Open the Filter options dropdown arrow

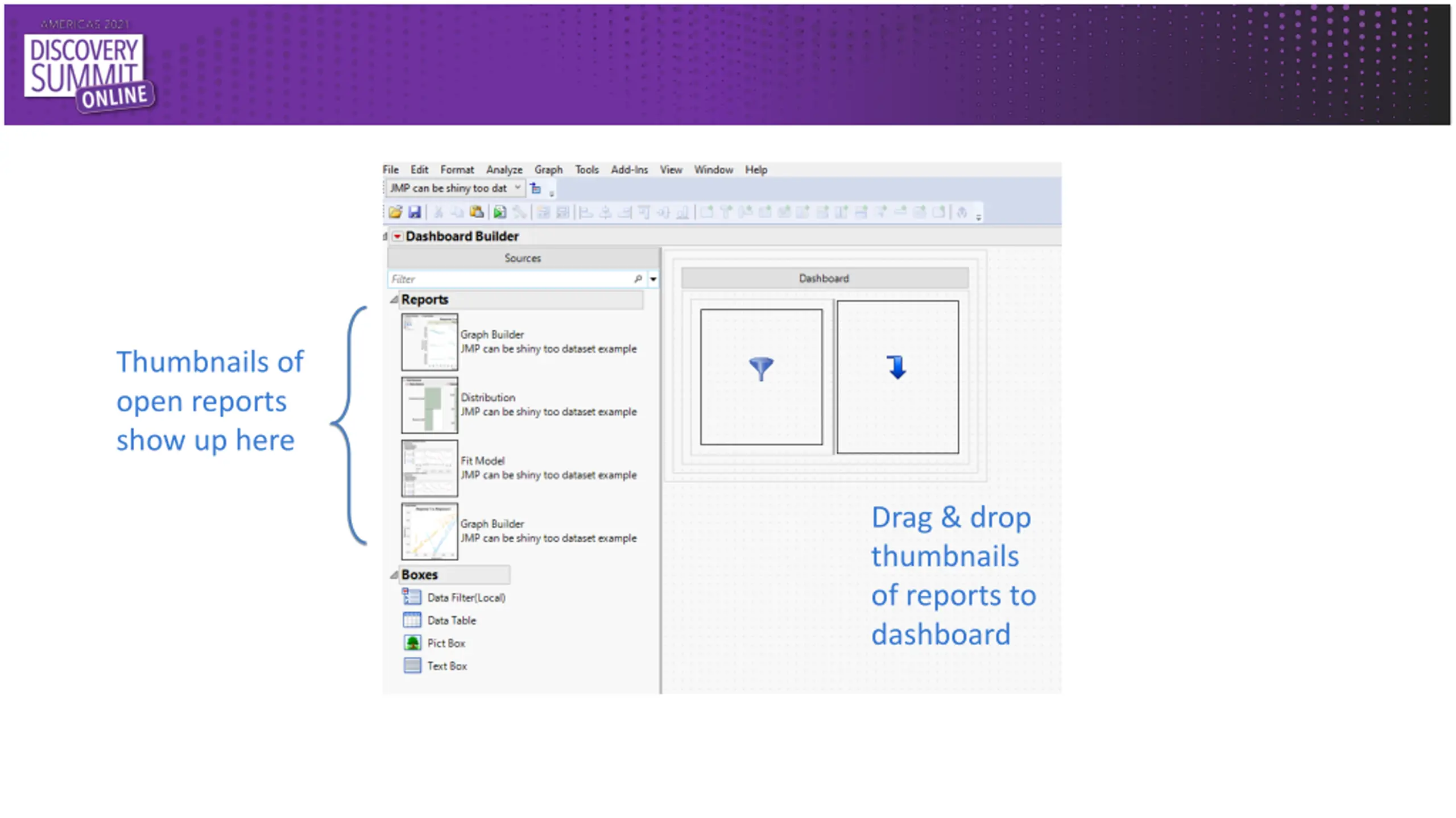pyautogui.click(x=653, y=279)
